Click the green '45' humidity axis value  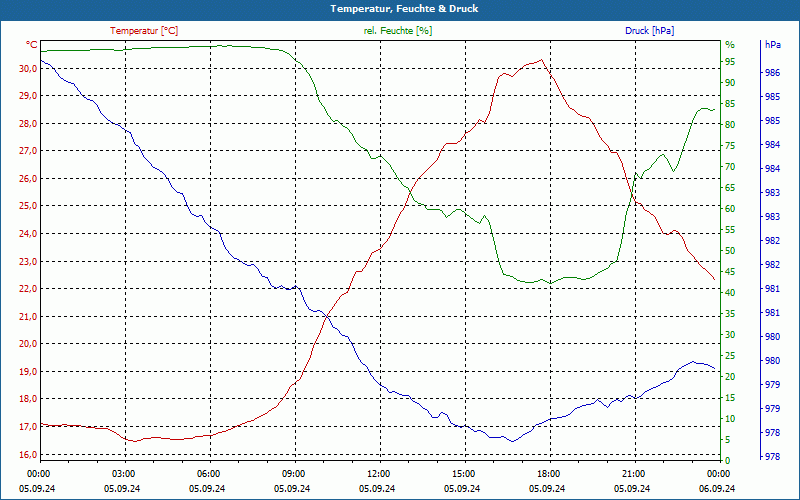point(730,272)
